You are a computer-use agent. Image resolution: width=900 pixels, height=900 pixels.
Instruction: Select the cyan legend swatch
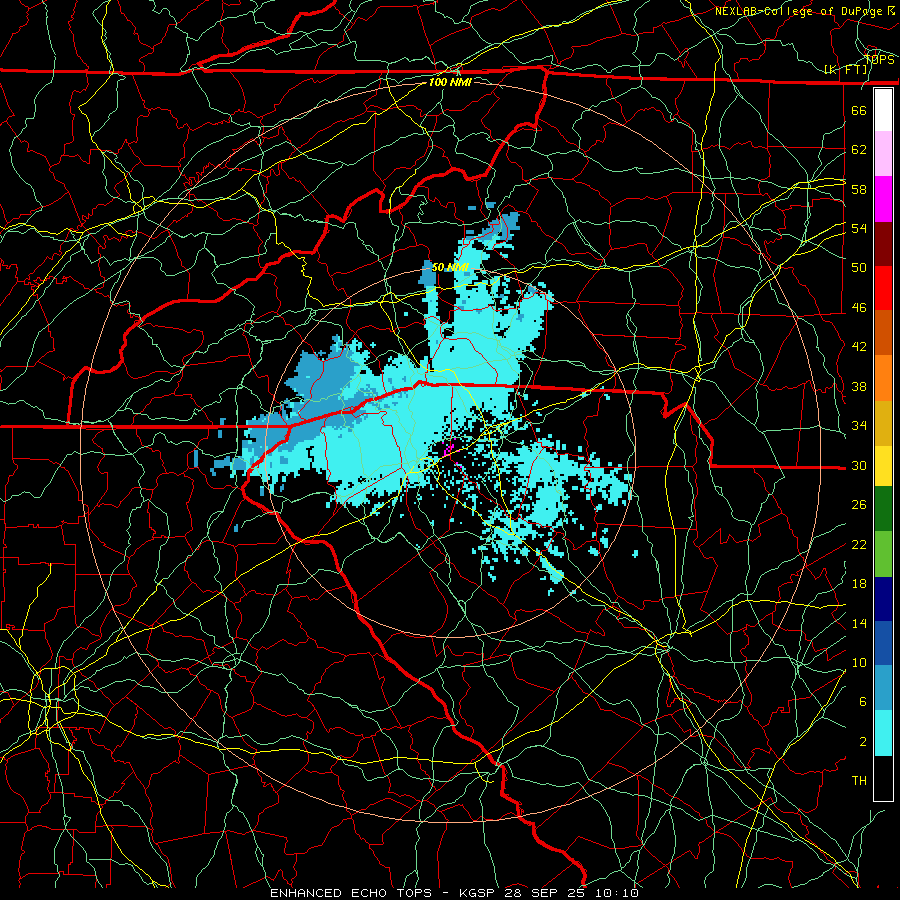tap(883, 733)
